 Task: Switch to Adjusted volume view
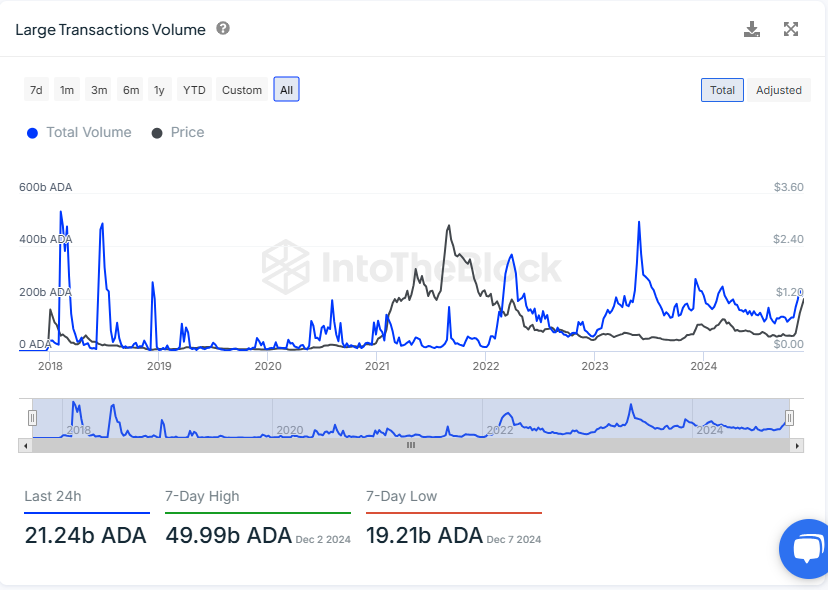[778, 90]
